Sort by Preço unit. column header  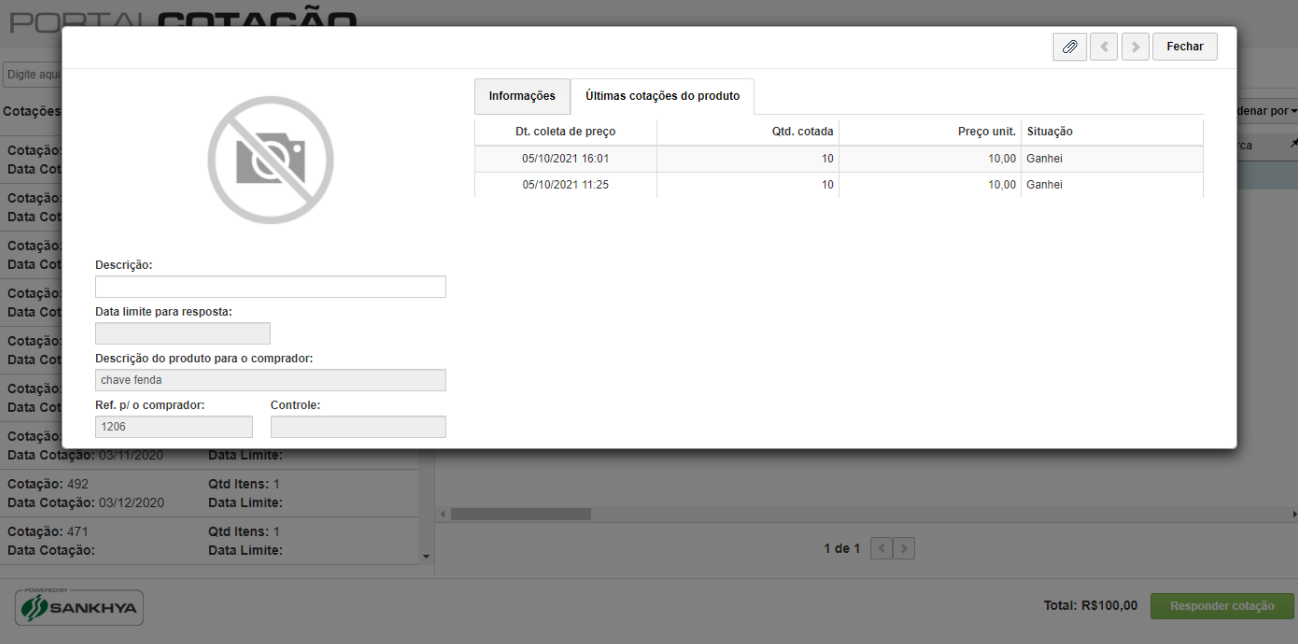929,132
